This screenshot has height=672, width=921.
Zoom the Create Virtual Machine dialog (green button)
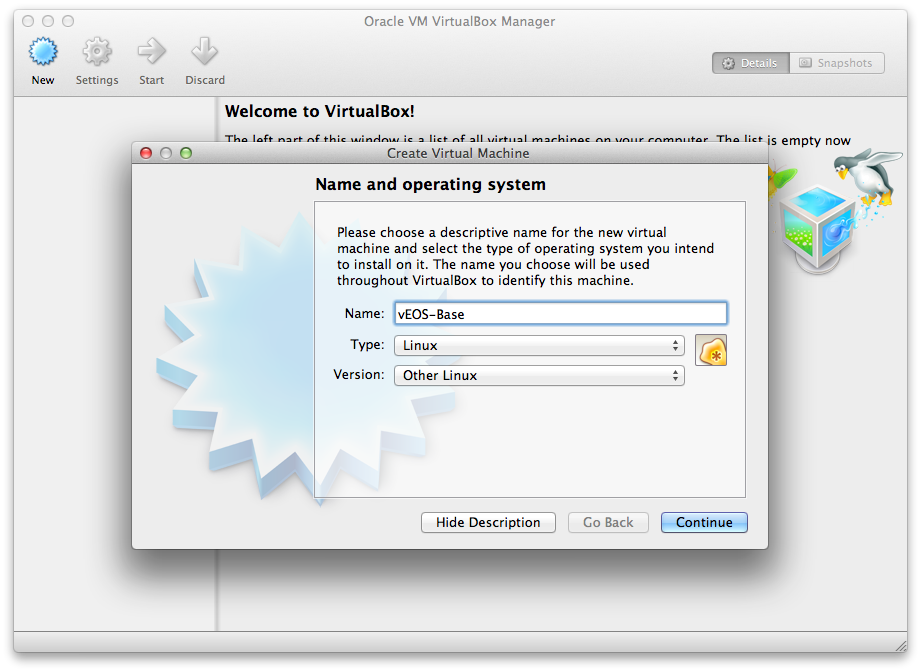(x=186, y=153)
